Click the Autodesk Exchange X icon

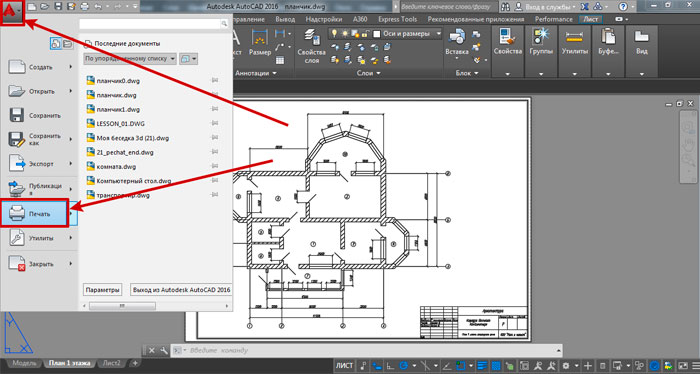click(x=585, y=7)
